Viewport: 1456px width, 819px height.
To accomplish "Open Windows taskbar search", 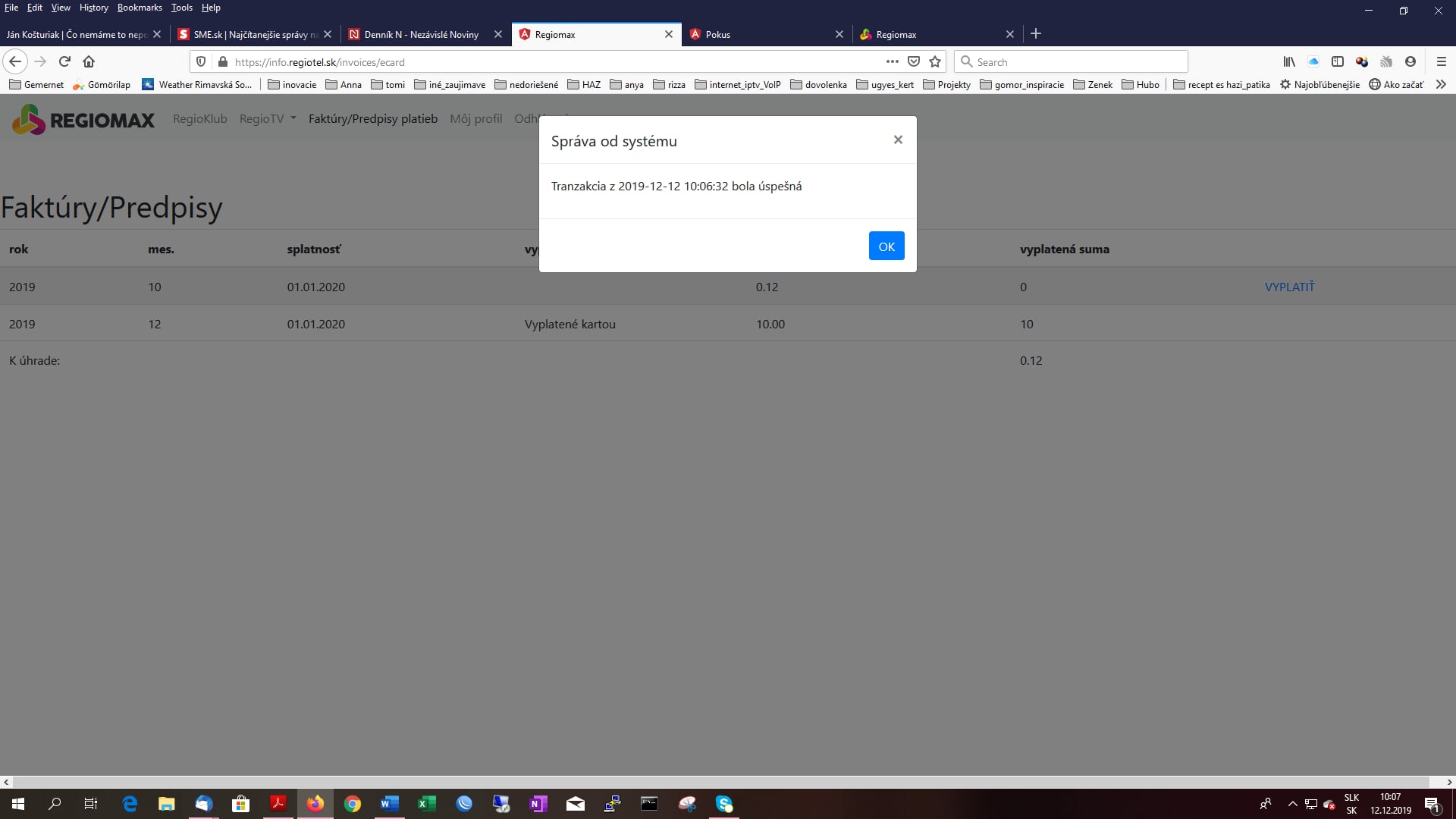I will pos(55,804).
